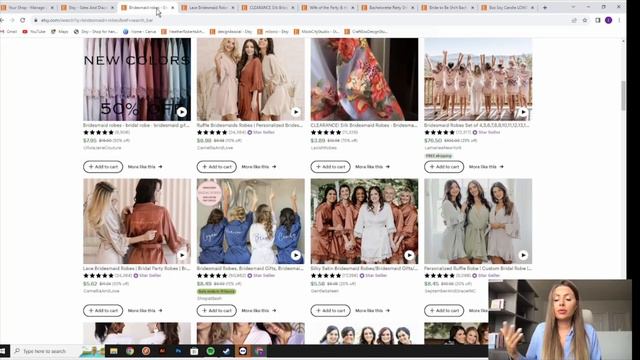The width and height of the screenshot is (640, 360).
Task: Share this page from address bar
Action: [574, 20]
